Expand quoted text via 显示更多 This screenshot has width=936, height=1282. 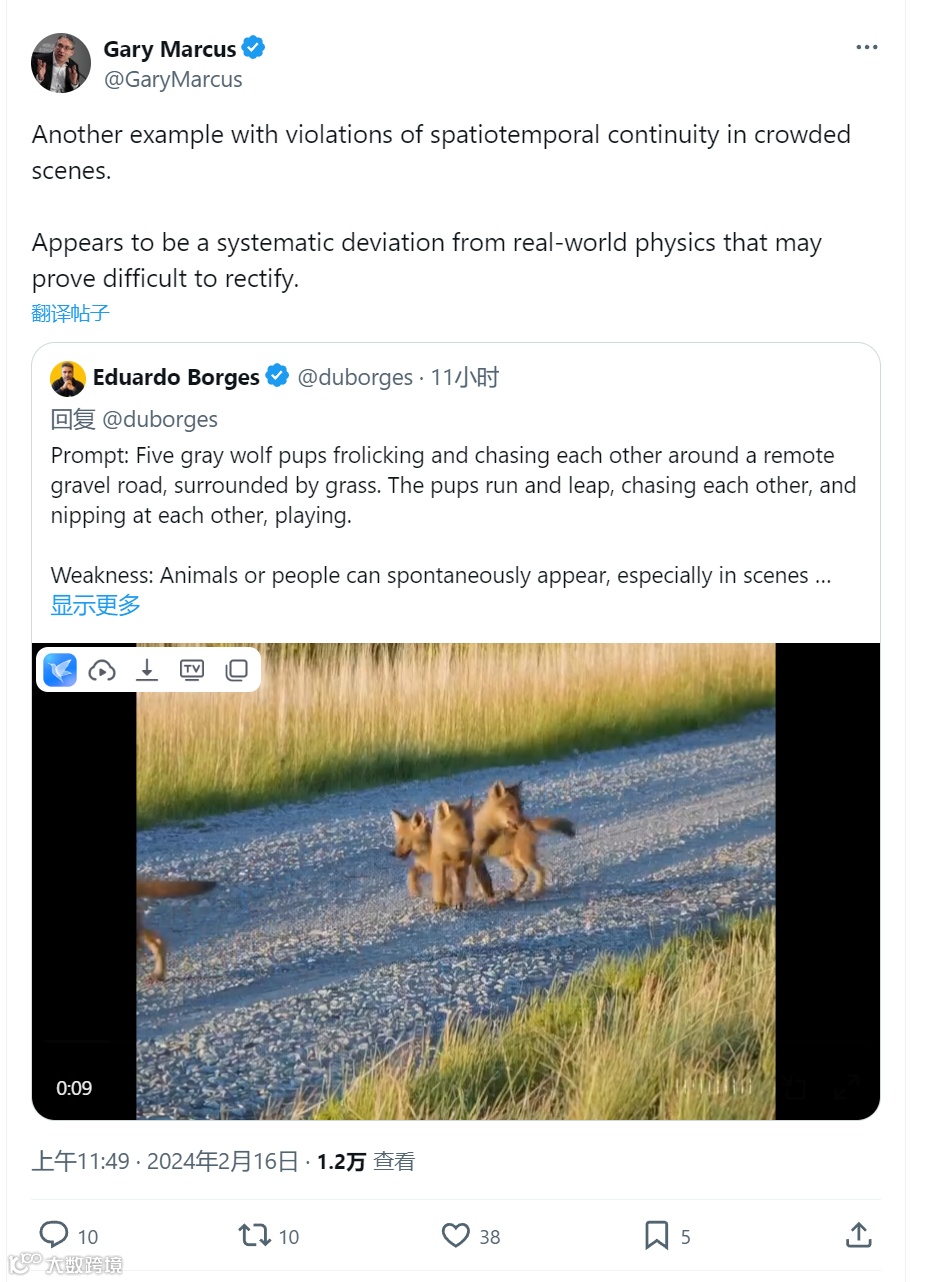(96, 605)
